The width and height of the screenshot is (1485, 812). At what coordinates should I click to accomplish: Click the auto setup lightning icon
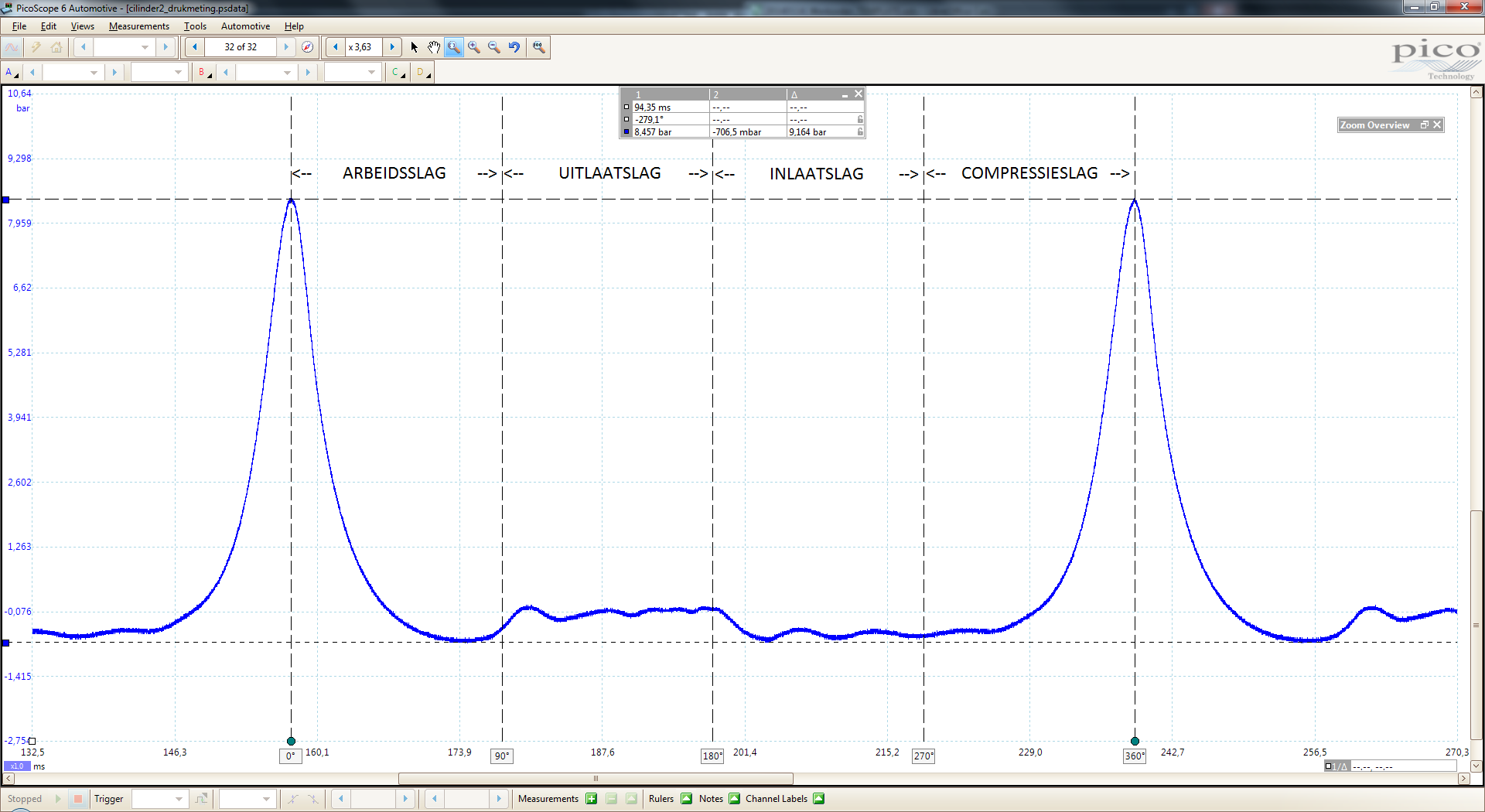pos(36,47)
